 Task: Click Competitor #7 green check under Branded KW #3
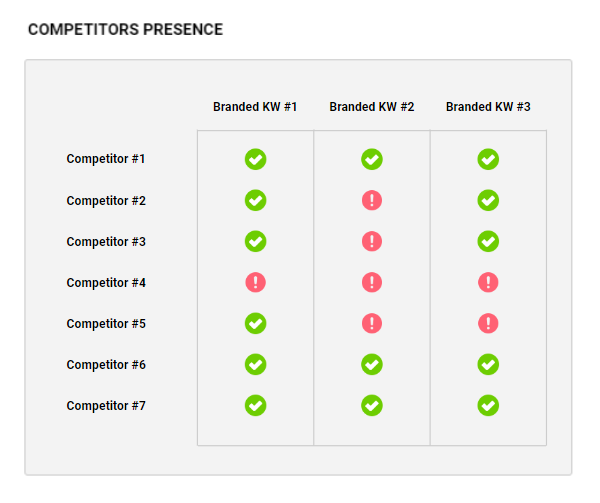pos(488,405)
